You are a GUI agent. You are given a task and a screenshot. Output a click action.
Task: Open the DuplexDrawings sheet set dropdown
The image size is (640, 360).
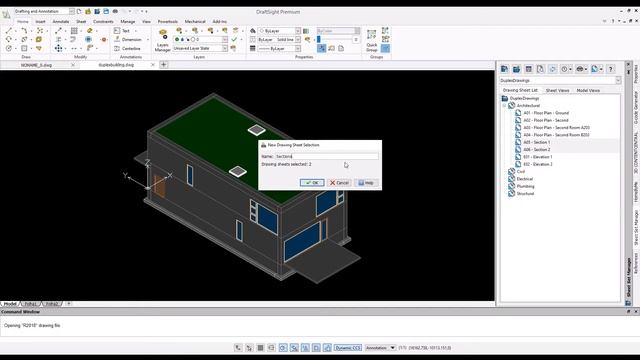(x=618, y=80)
